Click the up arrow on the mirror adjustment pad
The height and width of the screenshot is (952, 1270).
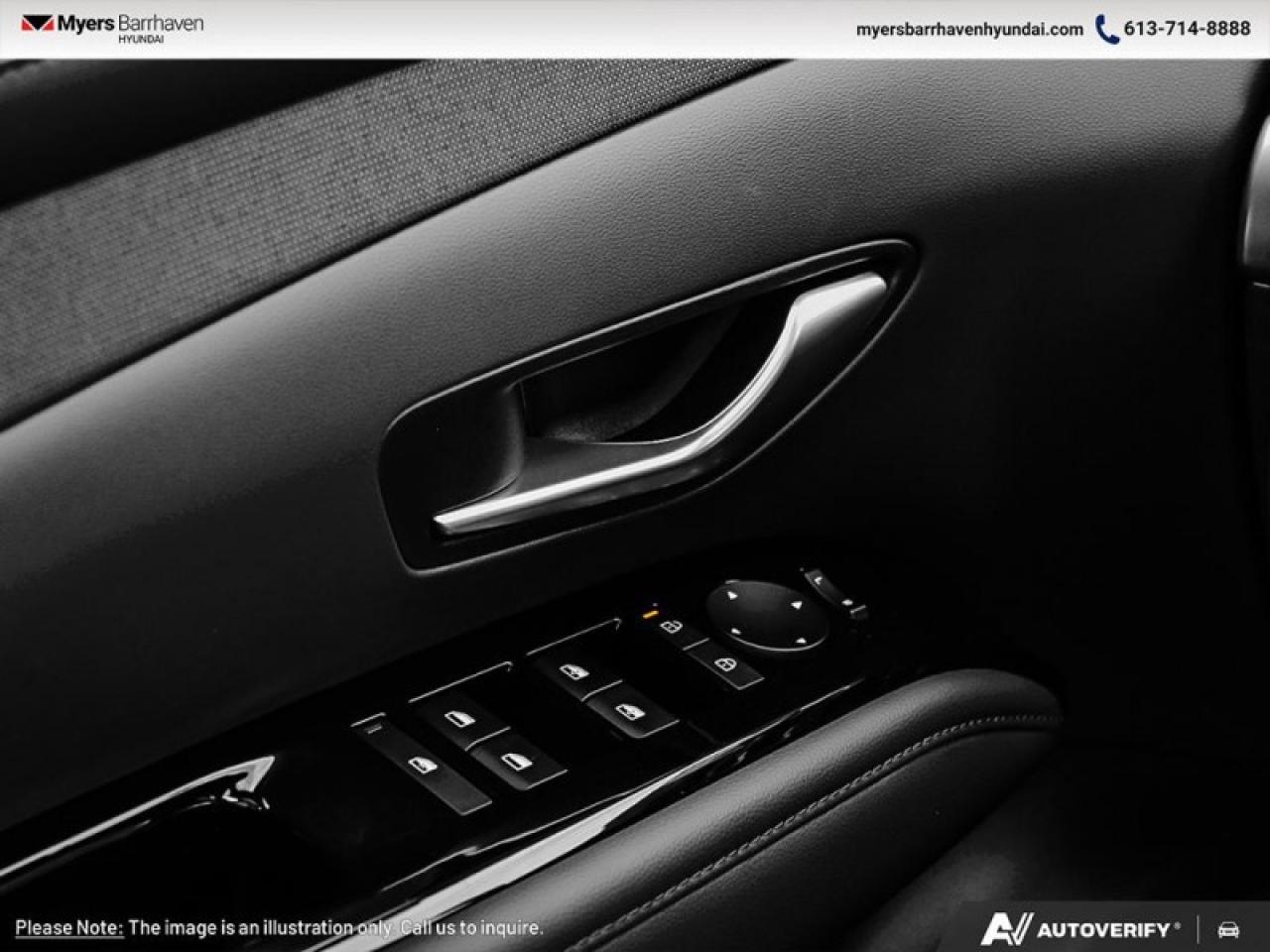[731, 594]
